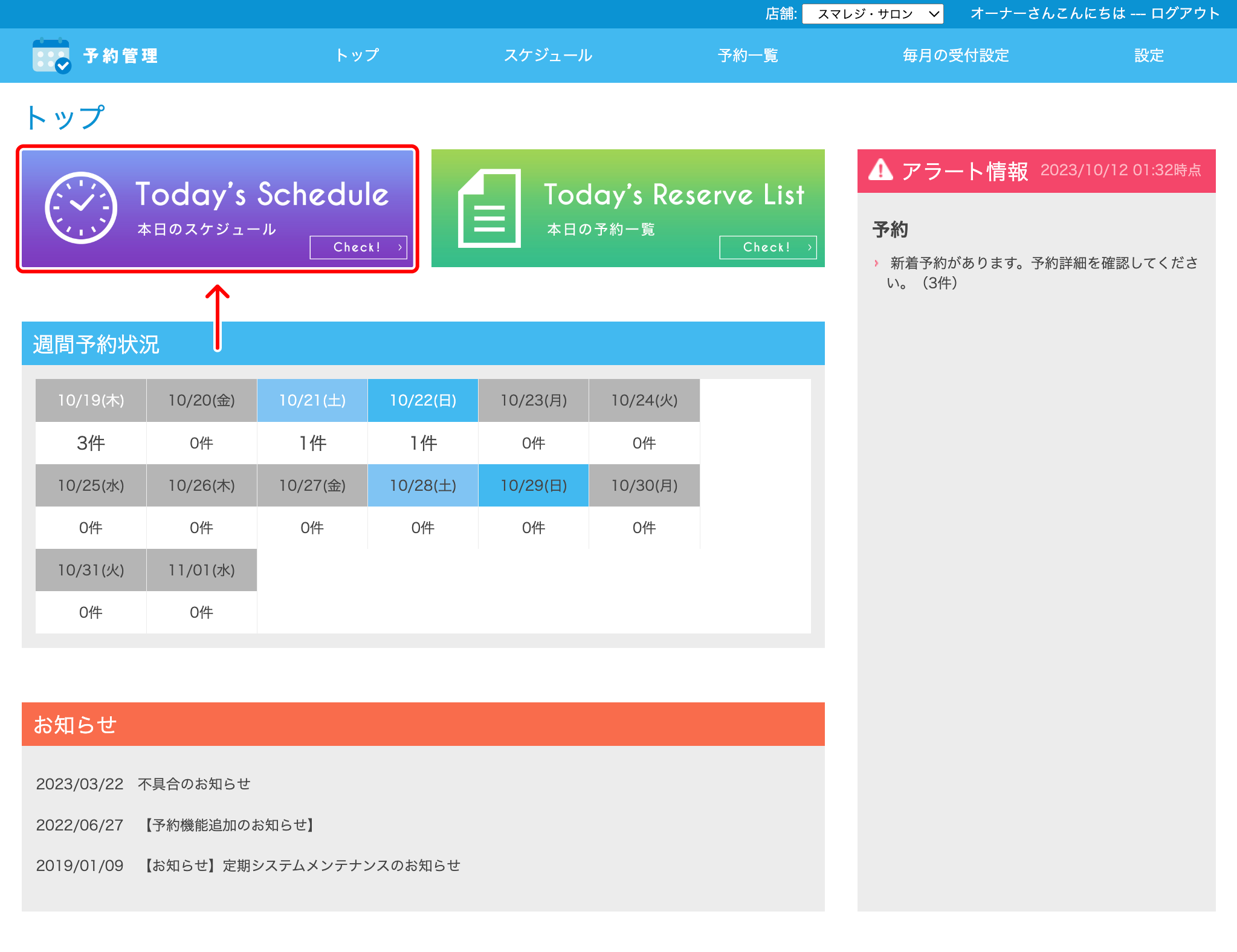
Task: Click the 10/19(木) 3件 reservation cell
Action: [x=91, y=443]
